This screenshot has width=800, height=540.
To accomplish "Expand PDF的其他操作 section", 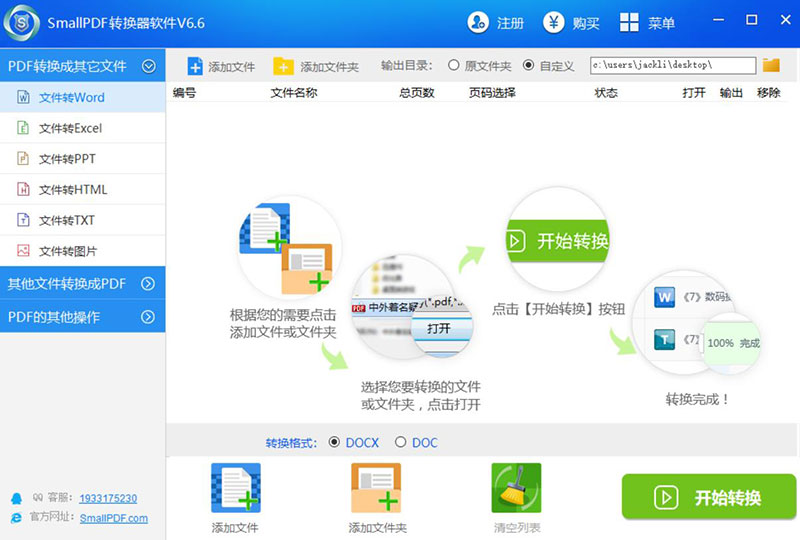I will pyautogui.click(x=83, y=316).
